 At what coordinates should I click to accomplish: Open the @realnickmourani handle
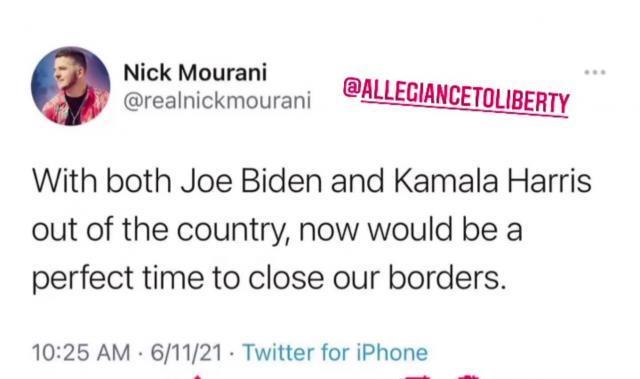pos(217,100)
